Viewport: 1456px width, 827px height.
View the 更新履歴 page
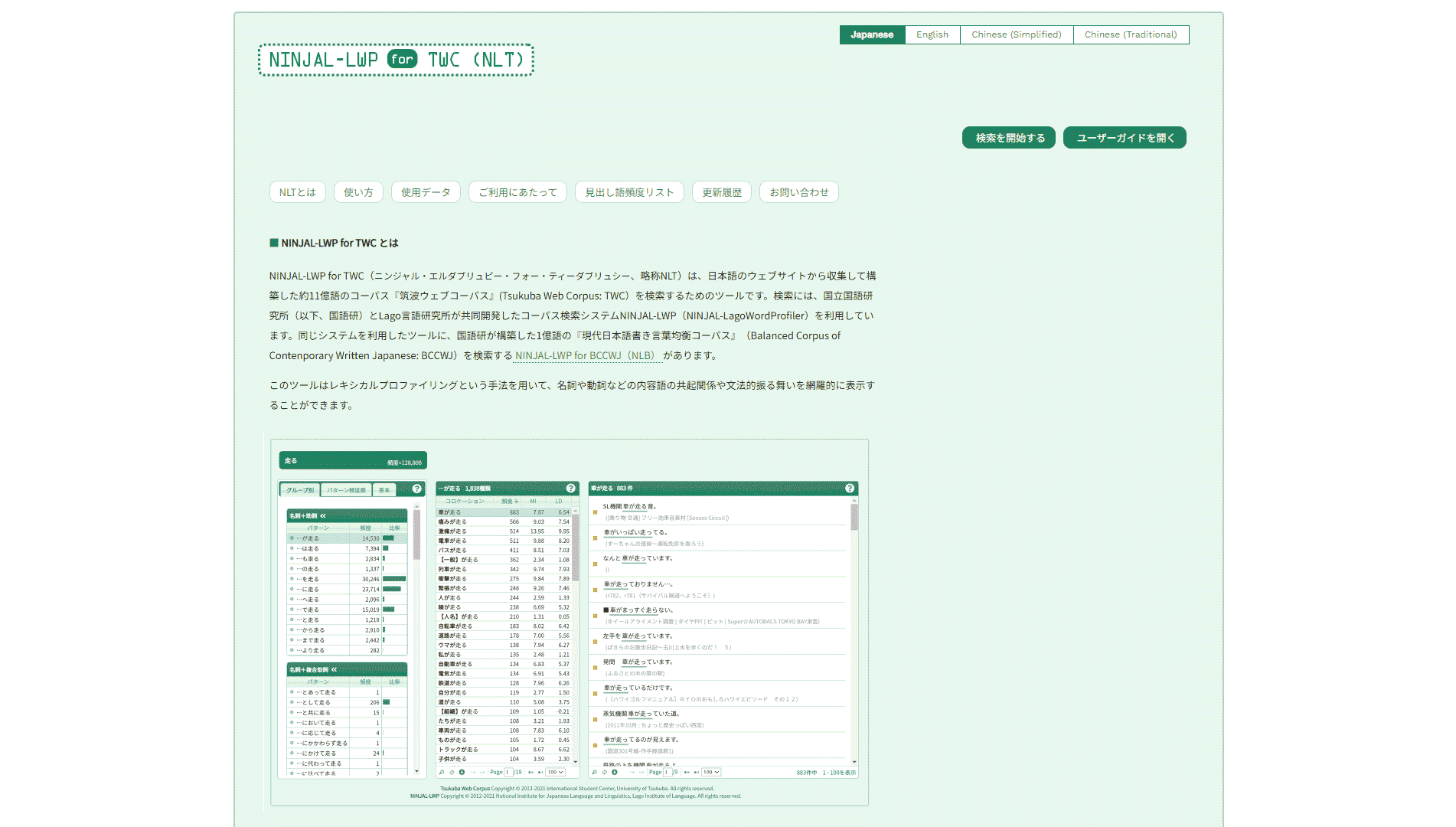[722, 192]
